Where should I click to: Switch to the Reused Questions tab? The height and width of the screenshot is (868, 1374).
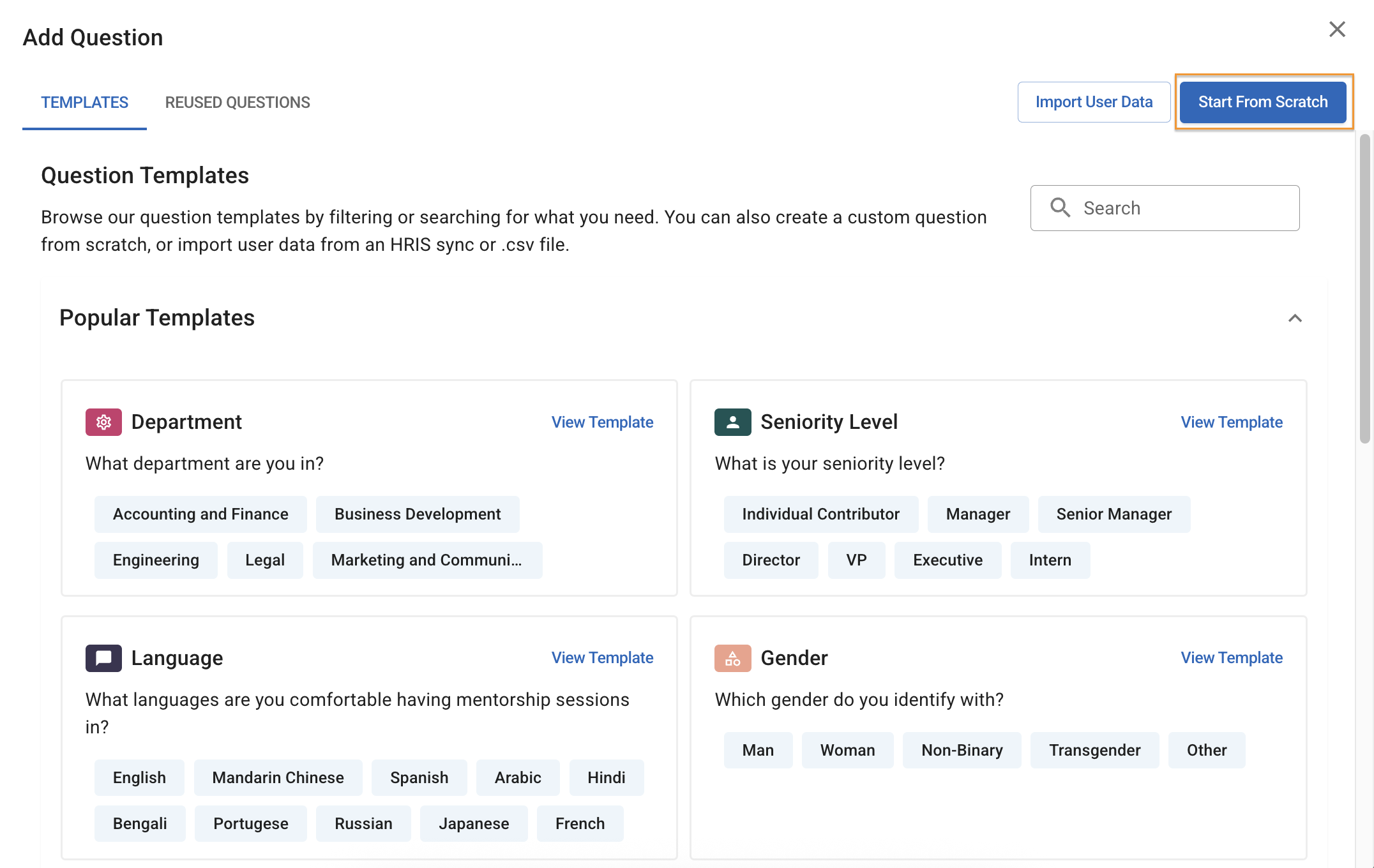238,103
